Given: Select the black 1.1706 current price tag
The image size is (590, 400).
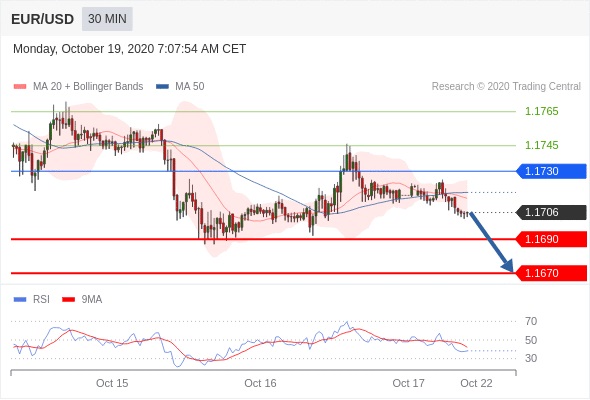Looking at the screenshot, I should click(551, 212).
